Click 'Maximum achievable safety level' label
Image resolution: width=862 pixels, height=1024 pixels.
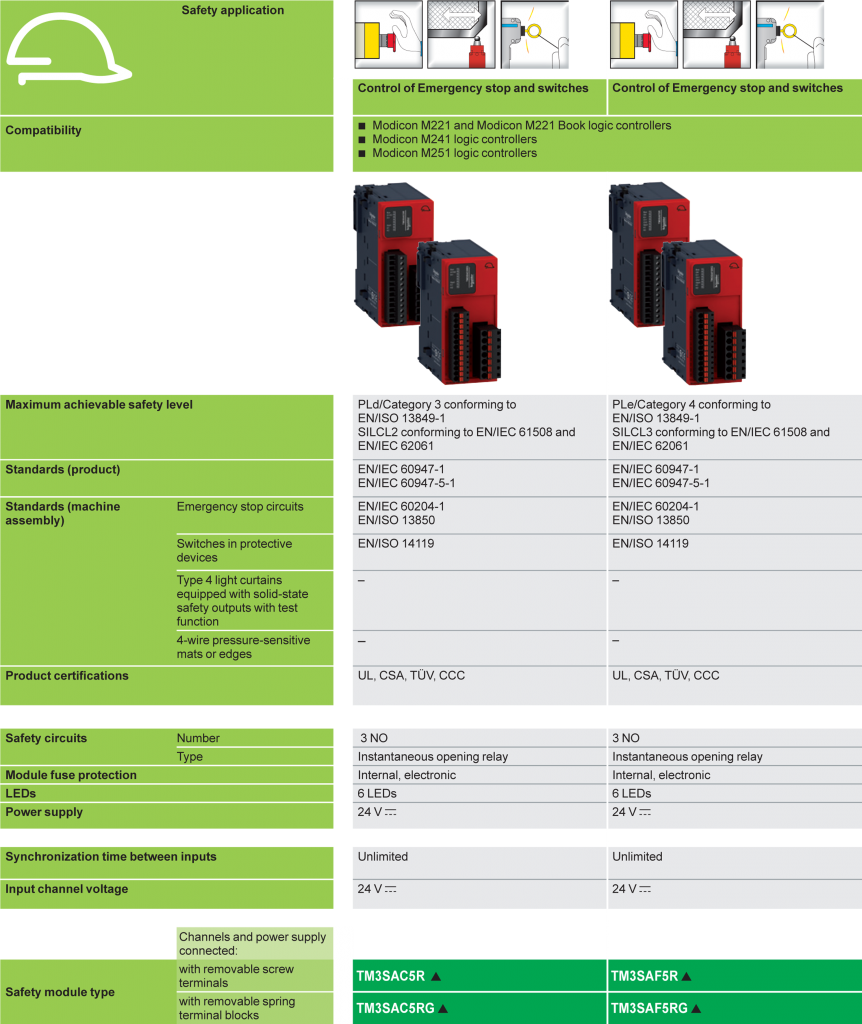click(99, 404)
